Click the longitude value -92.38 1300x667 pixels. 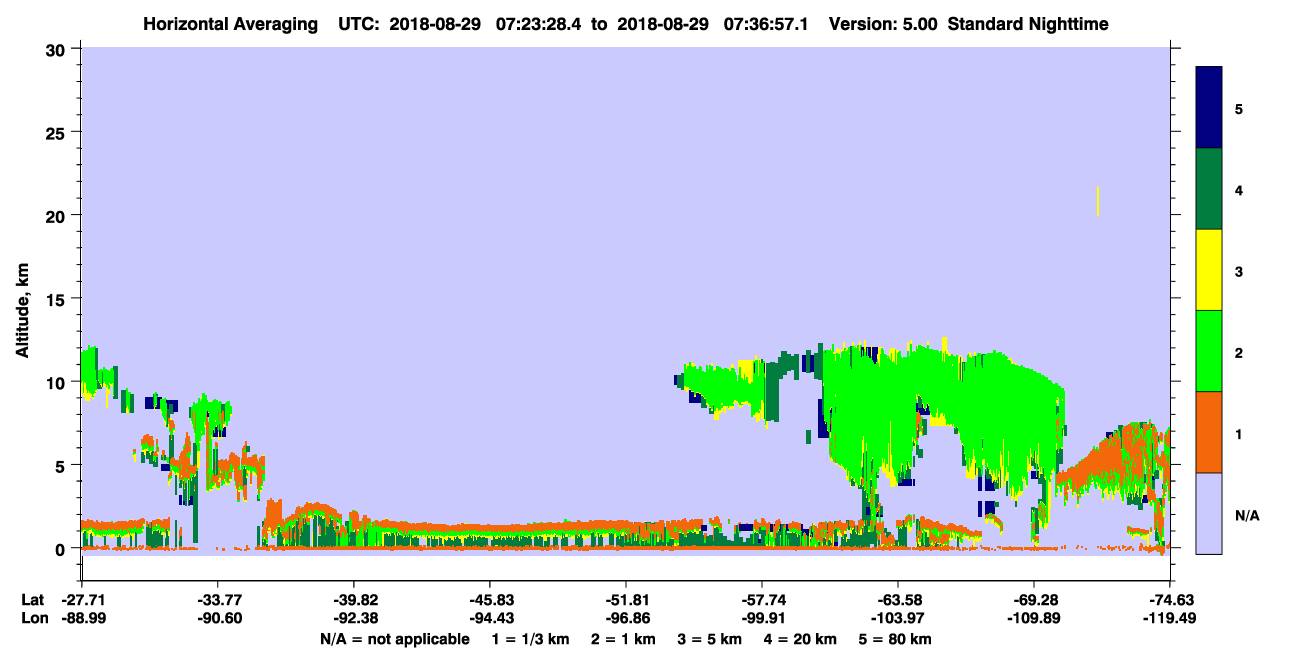tap(354, 618)
